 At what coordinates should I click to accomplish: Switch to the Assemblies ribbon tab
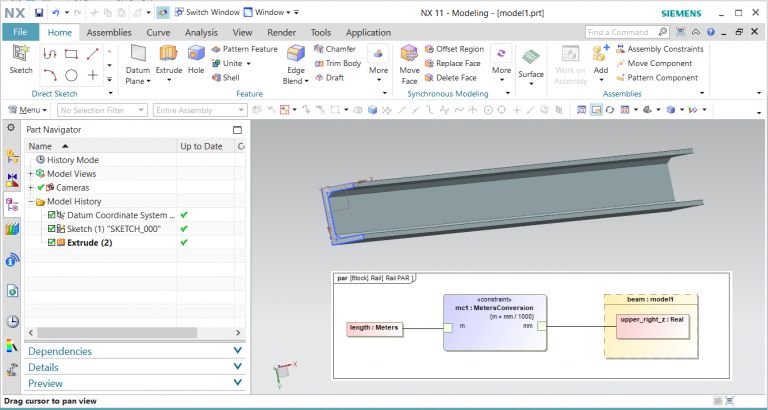tap(108, 32)
